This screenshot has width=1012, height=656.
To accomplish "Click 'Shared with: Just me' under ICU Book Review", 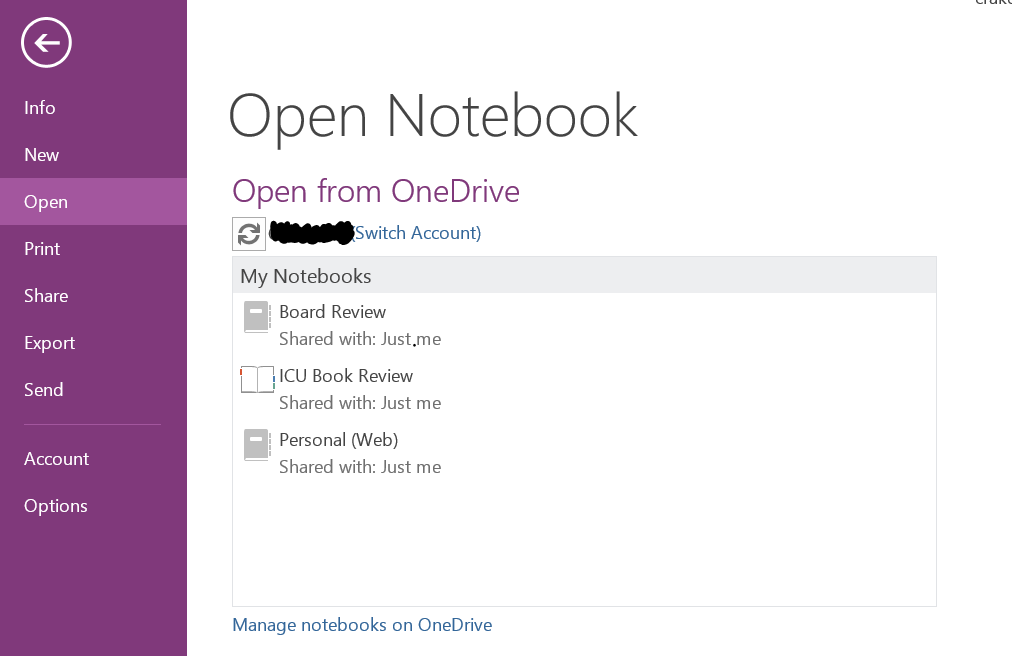I will coord(360,403).
